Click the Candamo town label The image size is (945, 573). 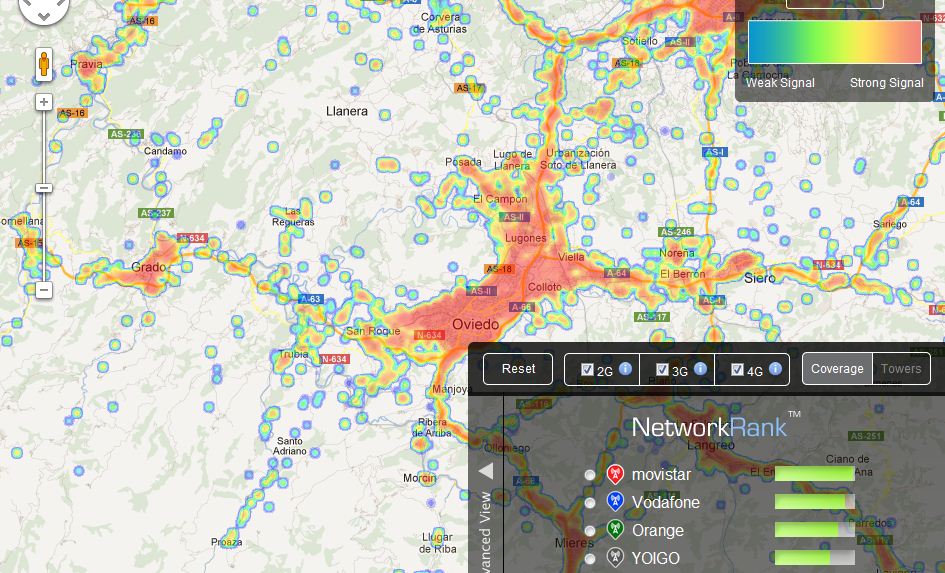point(165,151)
